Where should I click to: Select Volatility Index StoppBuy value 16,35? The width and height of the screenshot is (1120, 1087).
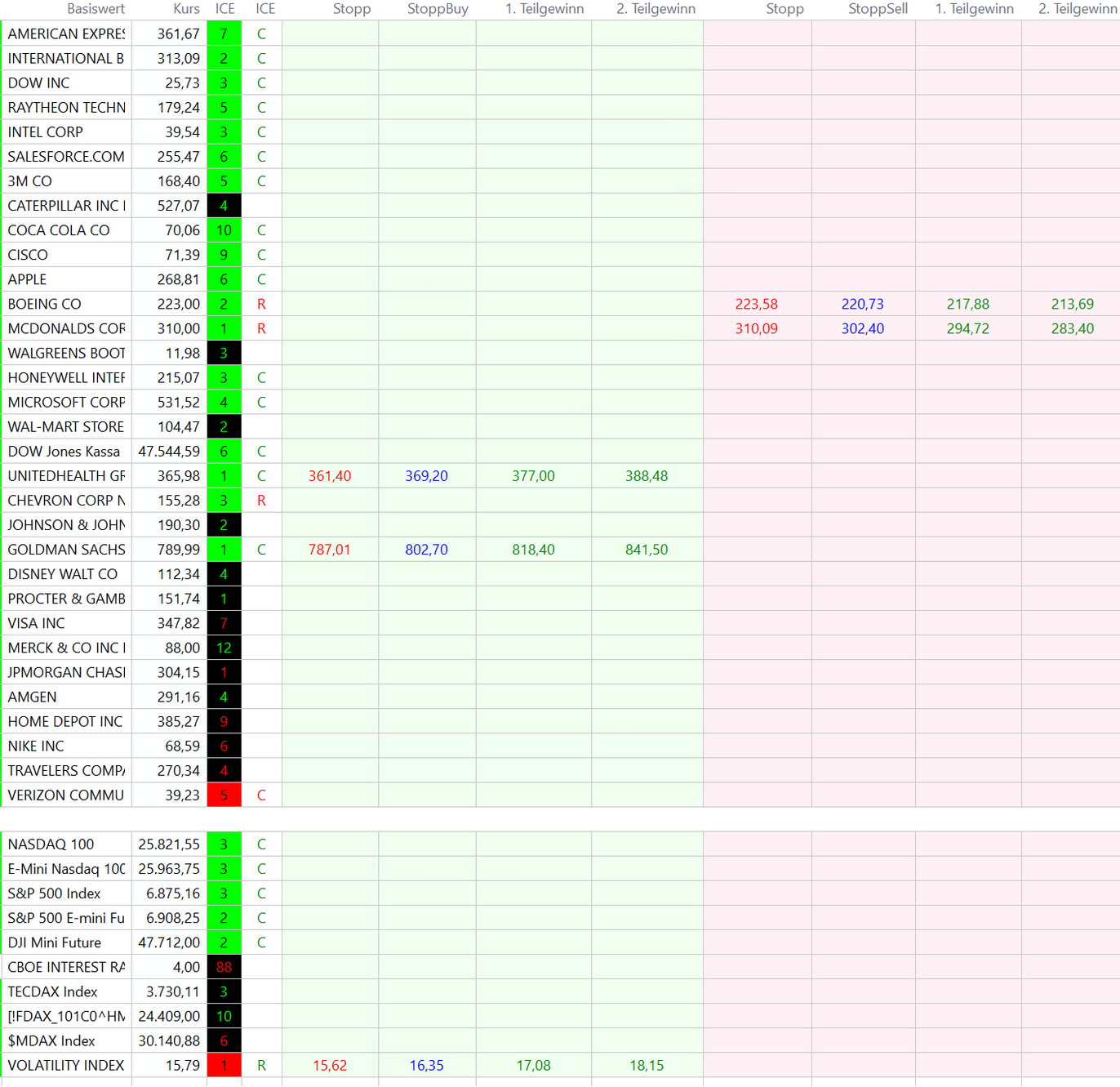click(x=426, y=1066)
